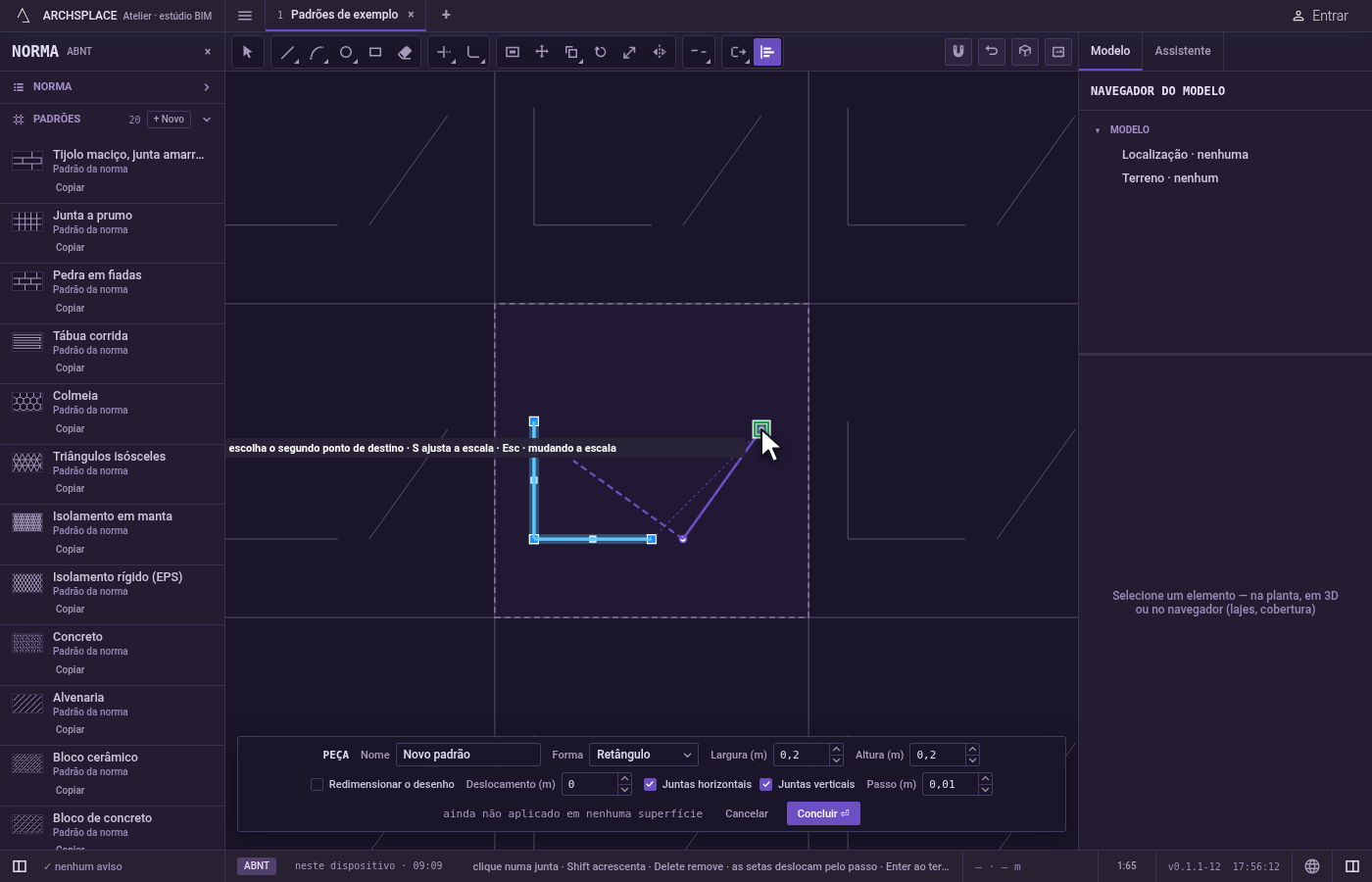Close the NORMA ABNT panel

[208, 51]
